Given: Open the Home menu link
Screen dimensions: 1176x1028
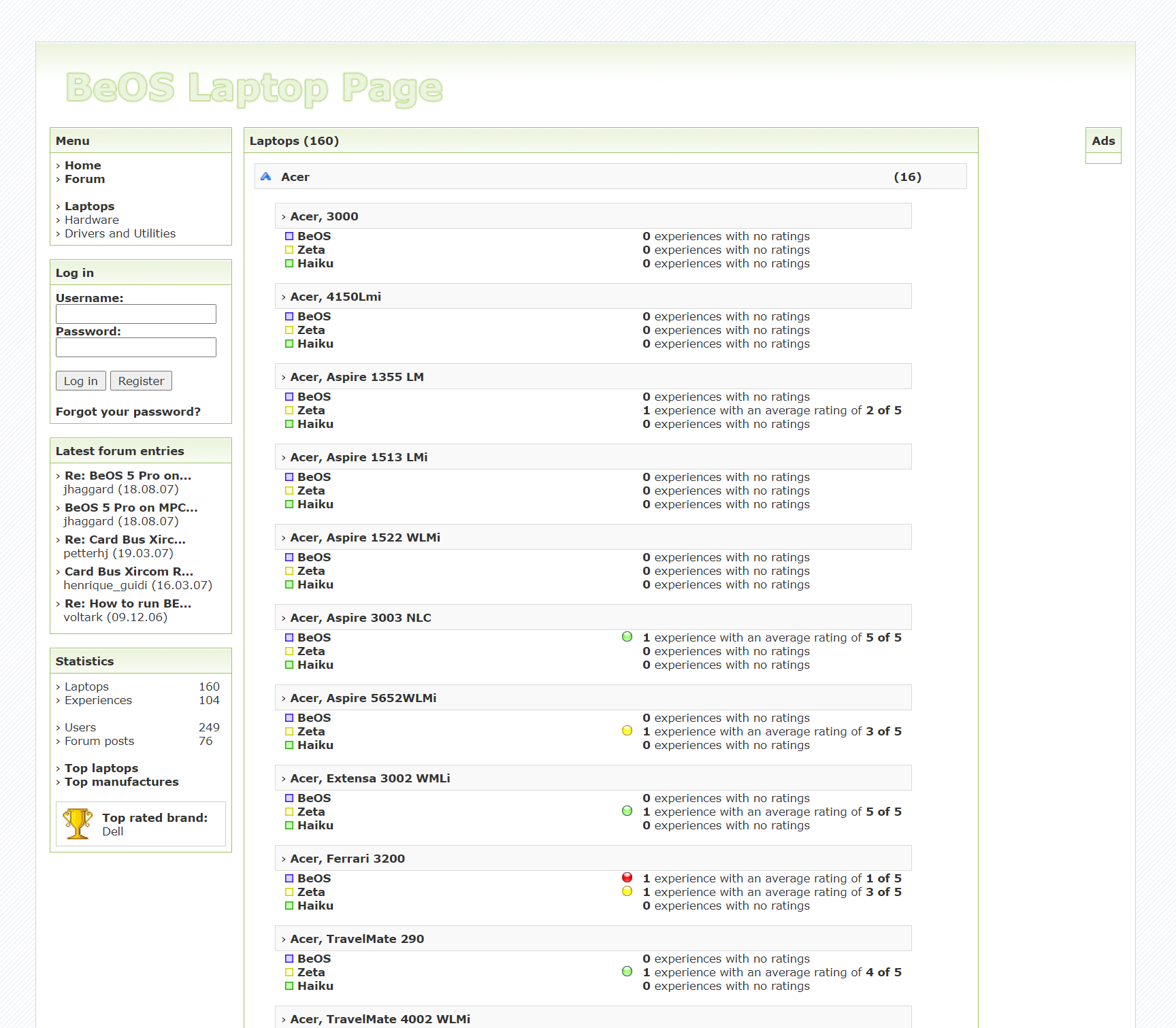Looking at the screenshot, I should (x=82, y=165).
